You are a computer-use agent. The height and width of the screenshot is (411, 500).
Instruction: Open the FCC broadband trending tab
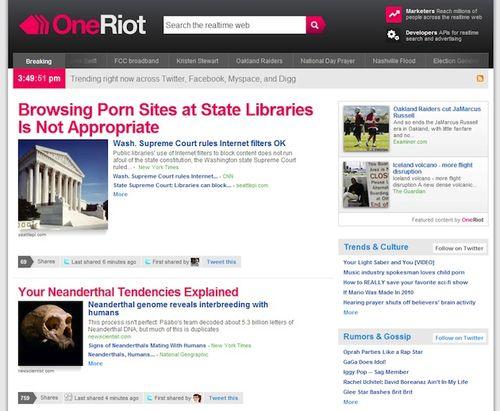point(137,61)
